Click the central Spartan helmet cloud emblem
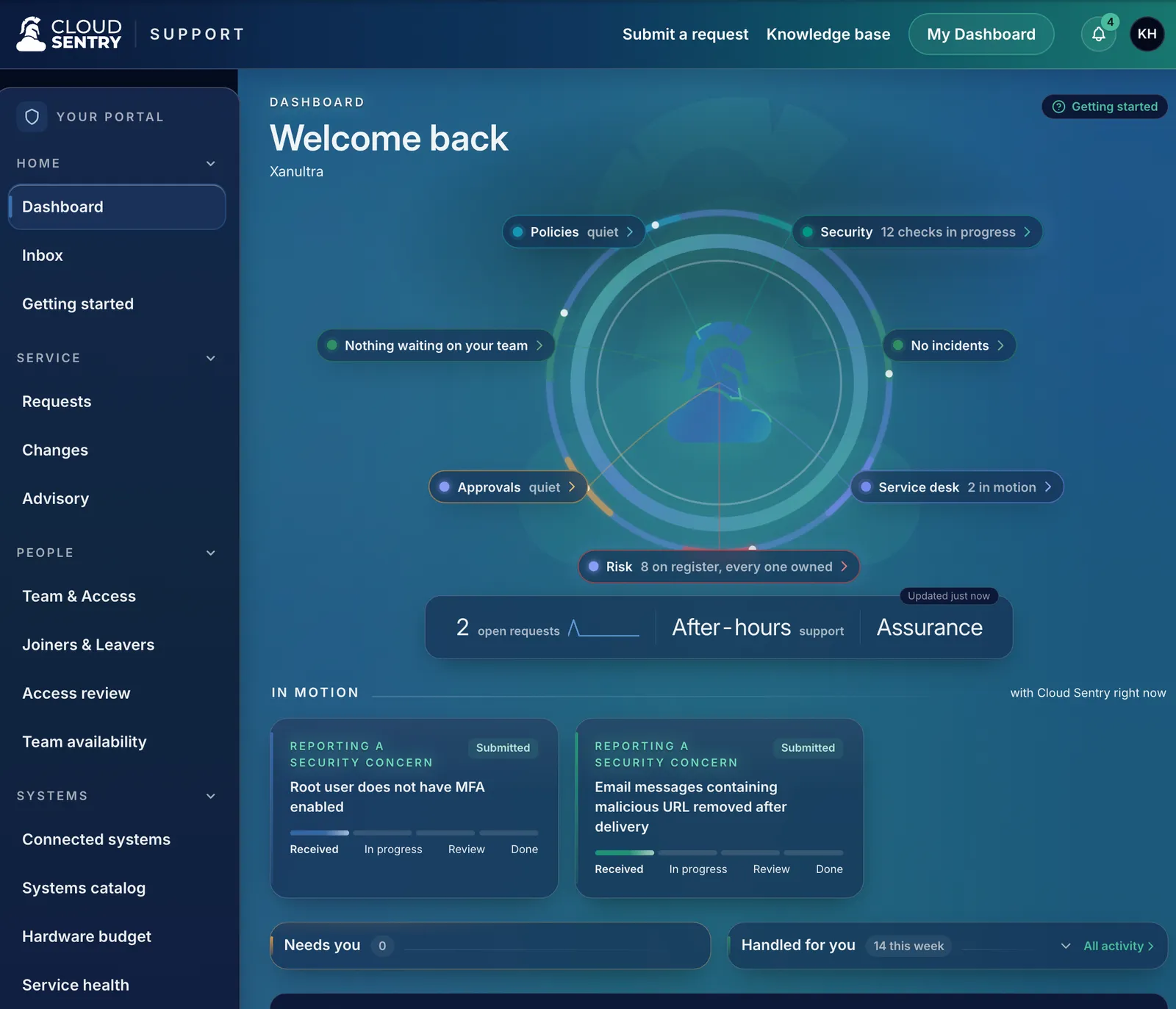The width and height of the screenshot is (1176, 1009). point(720,383)
